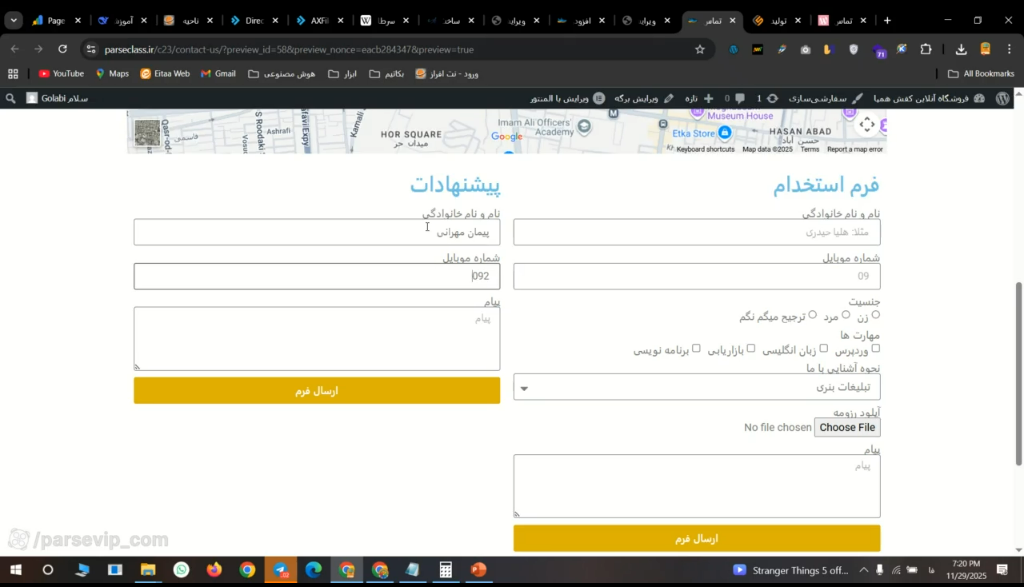The width and height of the screenshot is (1024, 587).
Task: Open the تبلیغات بنری referral dropdown
Action: tap(696, 387)
